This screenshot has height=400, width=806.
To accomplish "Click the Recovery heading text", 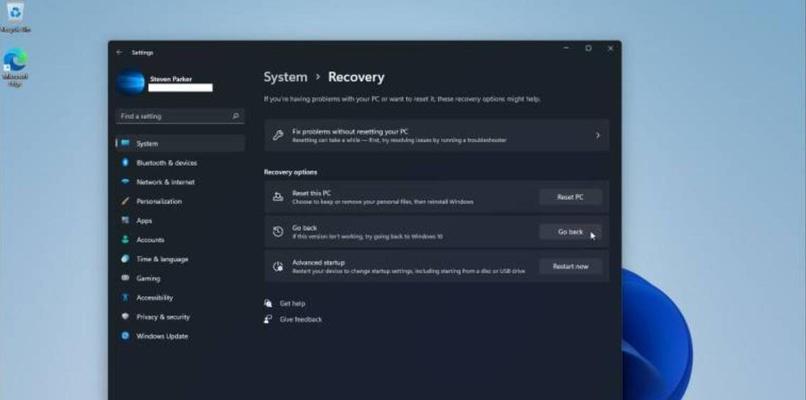I will (x=356, y=77).
